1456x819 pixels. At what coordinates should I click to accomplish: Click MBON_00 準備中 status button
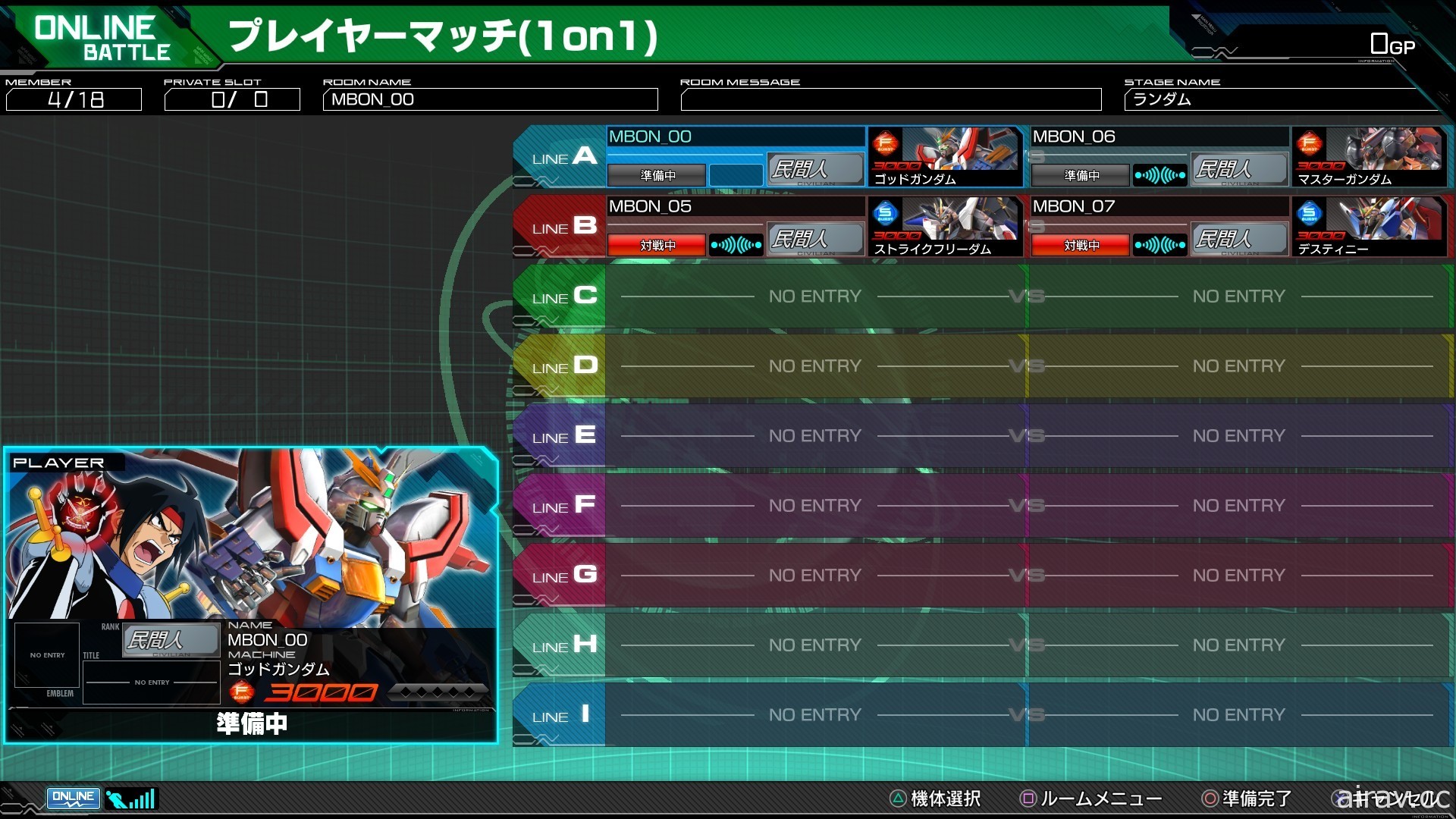point(657,176)
